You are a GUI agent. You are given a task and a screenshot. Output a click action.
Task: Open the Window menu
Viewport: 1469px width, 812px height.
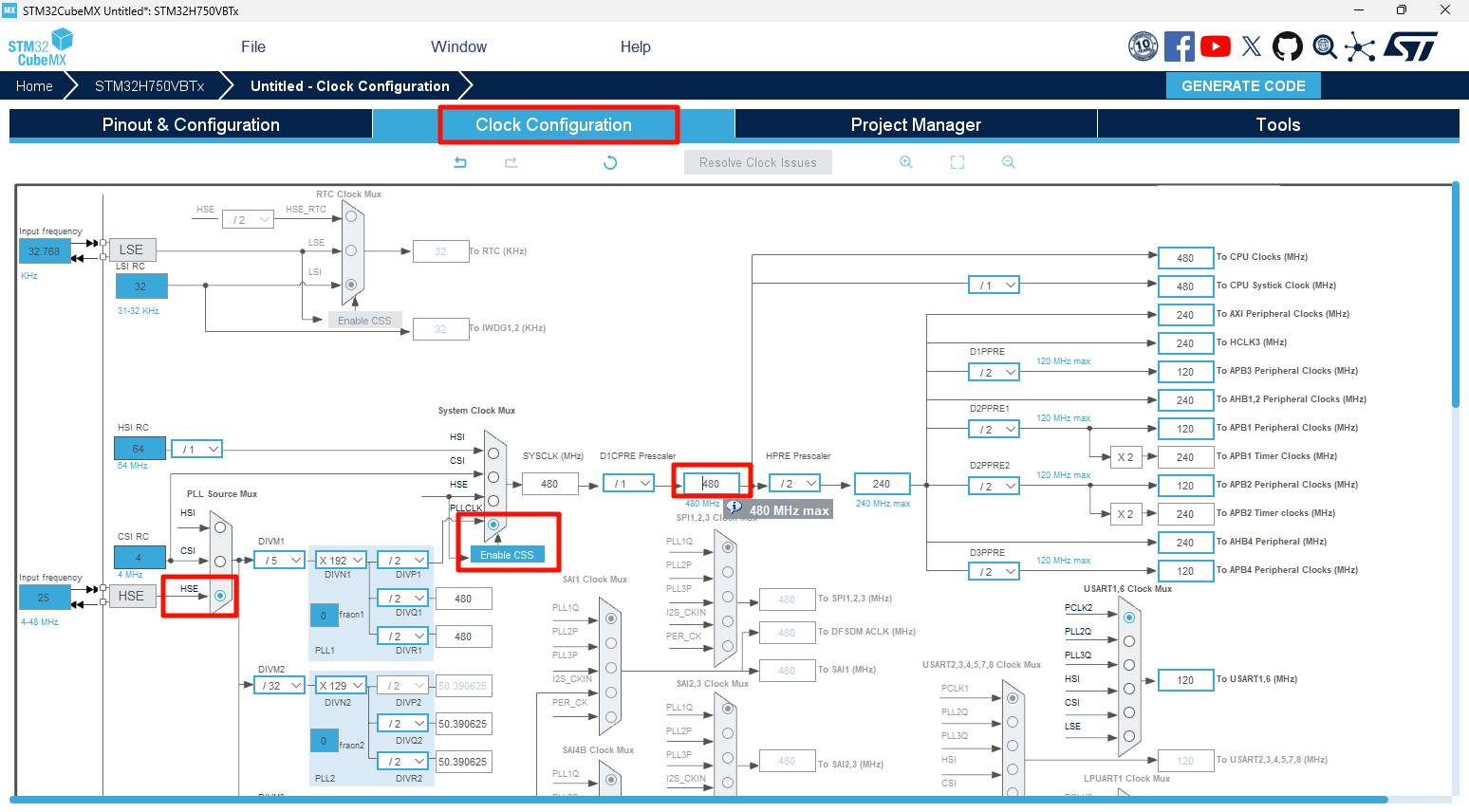coord(458,46)
